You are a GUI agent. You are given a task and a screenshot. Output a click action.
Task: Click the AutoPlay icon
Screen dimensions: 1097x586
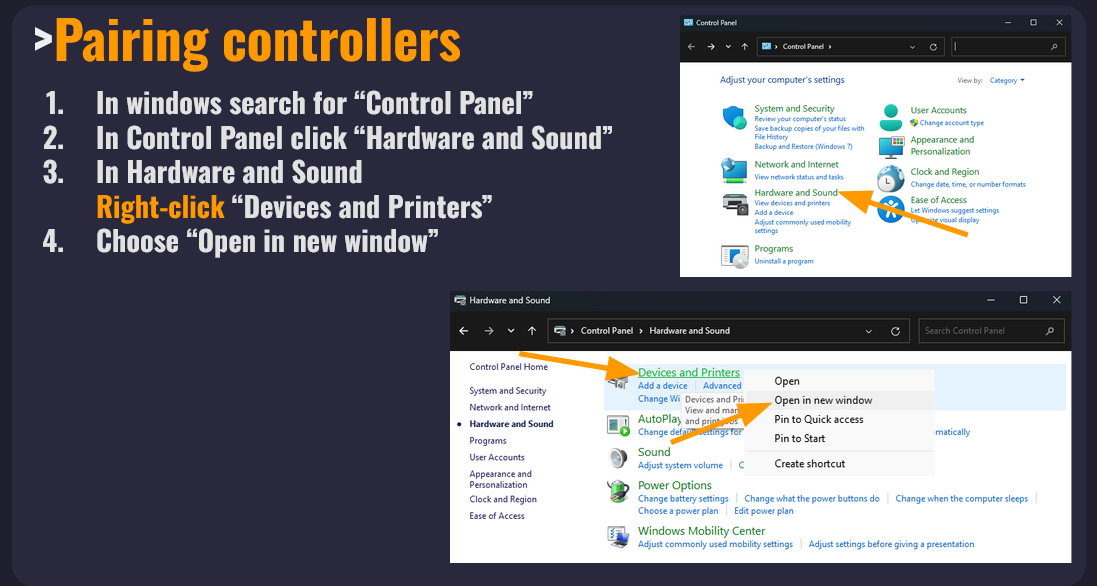tap(618, 424)
